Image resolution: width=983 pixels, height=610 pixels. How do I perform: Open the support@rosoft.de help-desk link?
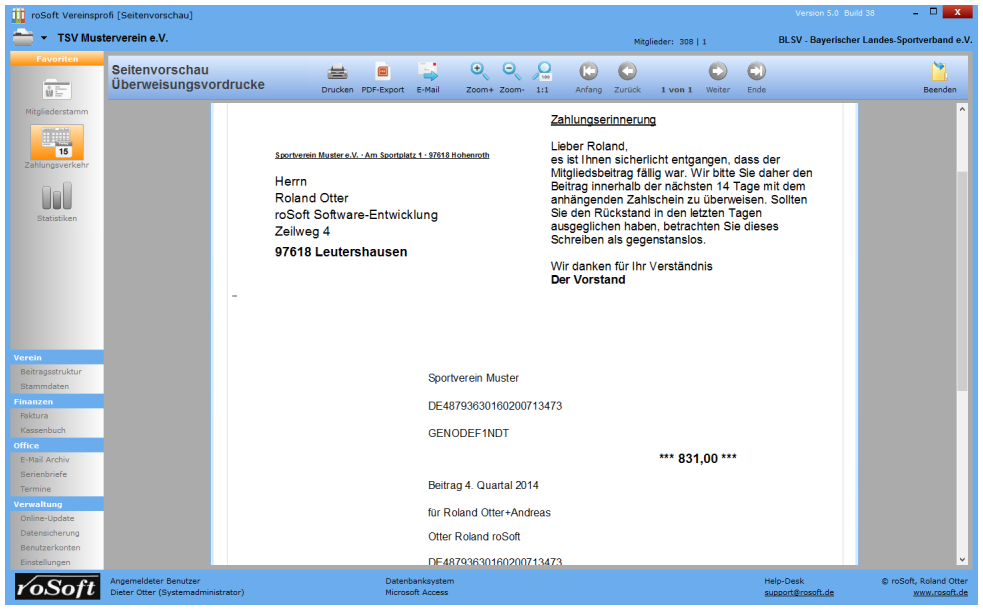click(799, 592)
